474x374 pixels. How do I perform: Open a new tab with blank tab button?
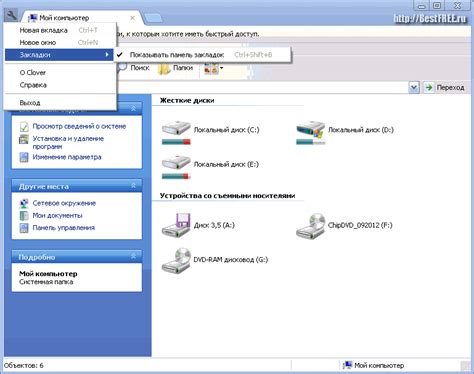tap(153, 18)
